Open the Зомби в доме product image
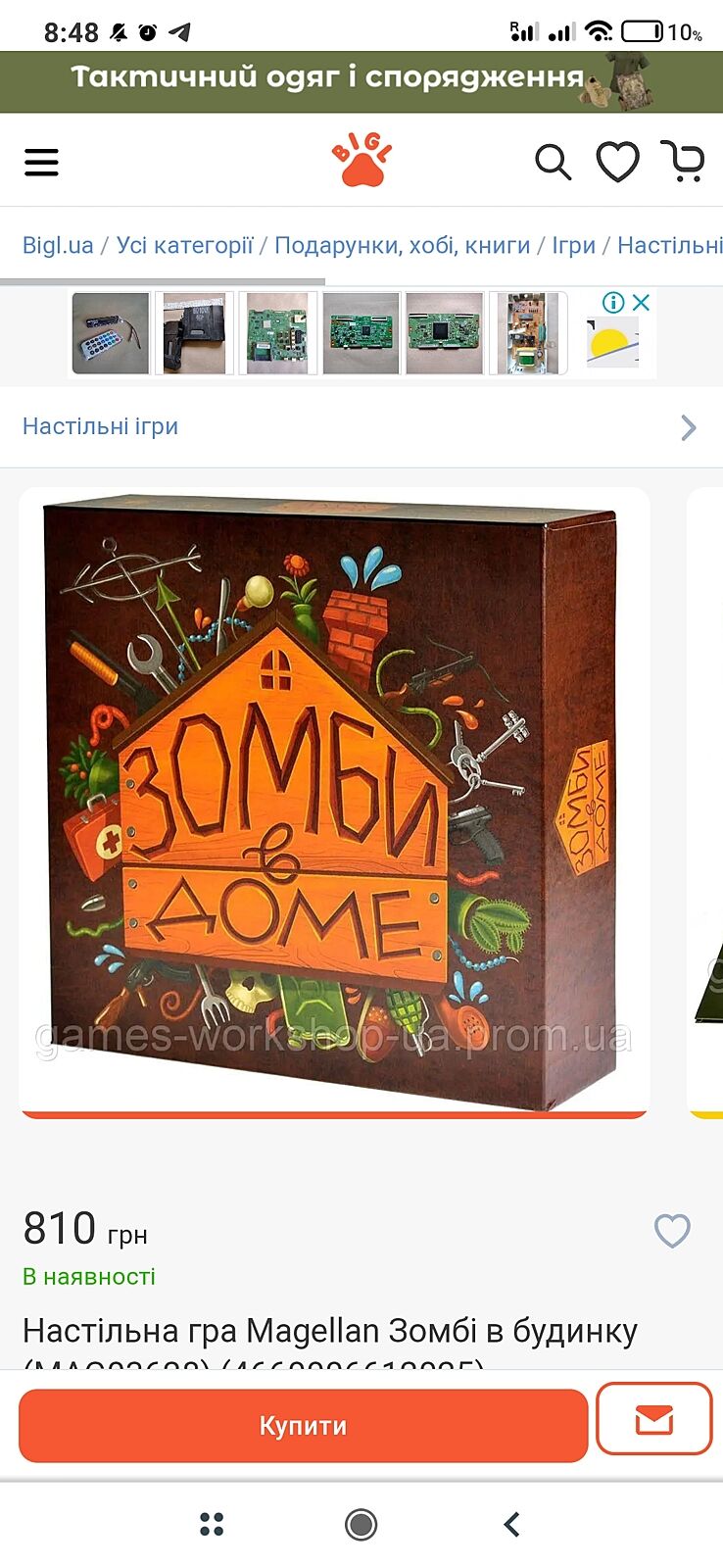The height and width of the screenshot is (1568, 723). tap(334, 802)
